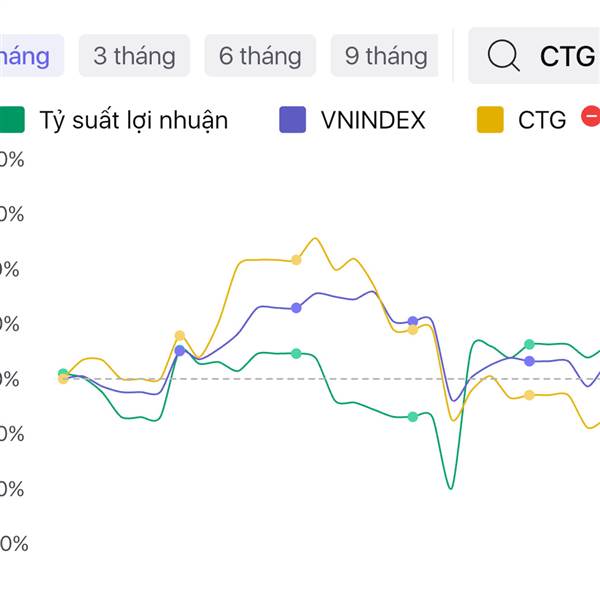The width and height of the screenshot is (600, 600).
Task: Click the dashed zero baseline
Action: click(x=250, y=379)
